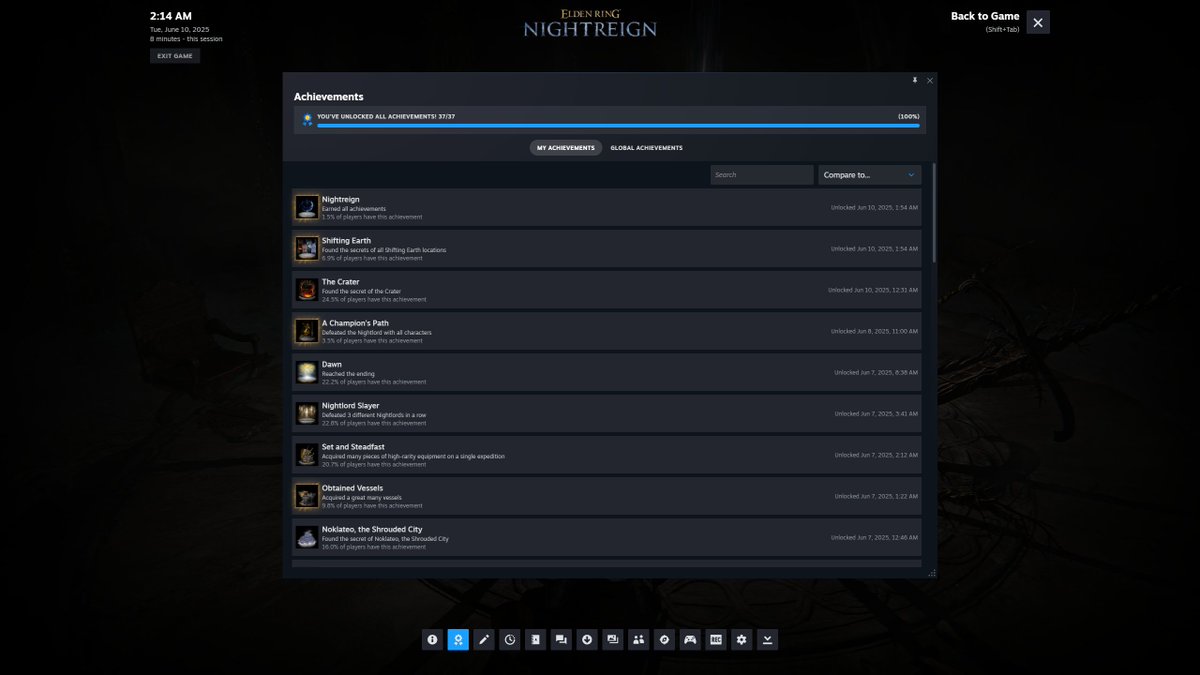Click the Back to Game label
The width and height of the screenshot is (1200, 675).
[985, 16]
